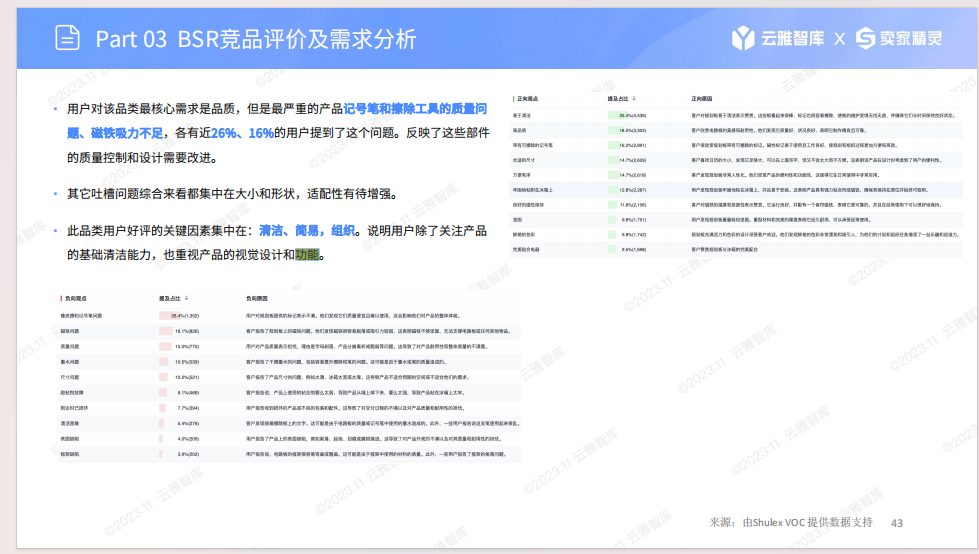Screen dimensions: 979x554
Task: Click the value '16.1%(826)'
Action: (x=187, y=331)
